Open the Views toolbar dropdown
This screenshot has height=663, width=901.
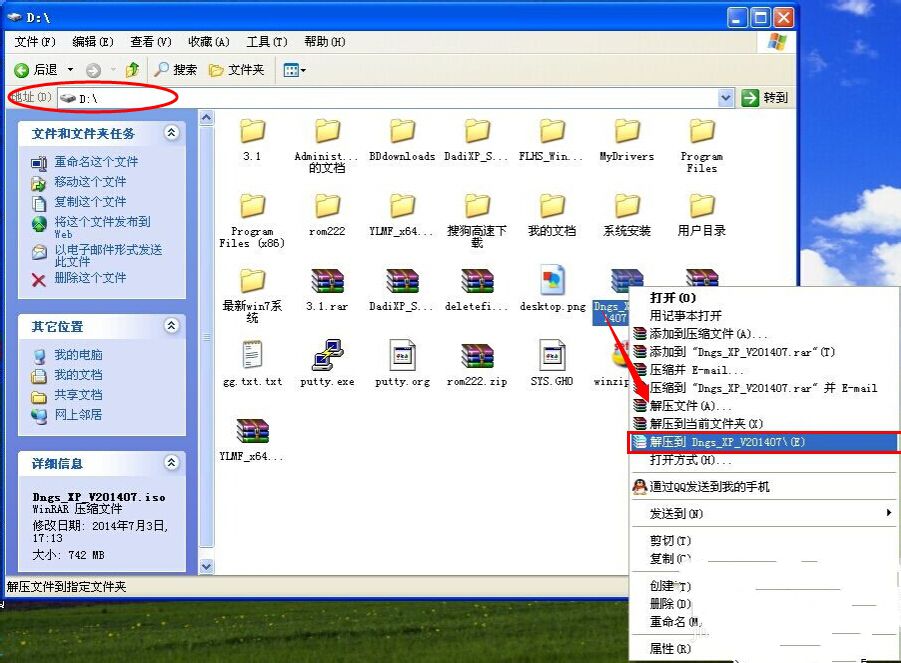click(294, 70)
